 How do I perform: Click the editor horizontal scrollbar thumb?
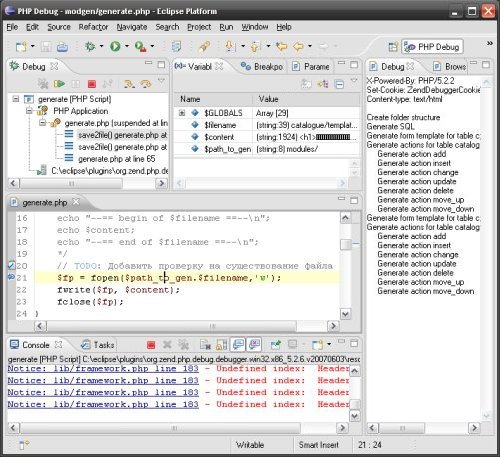[x=172, y=326]
